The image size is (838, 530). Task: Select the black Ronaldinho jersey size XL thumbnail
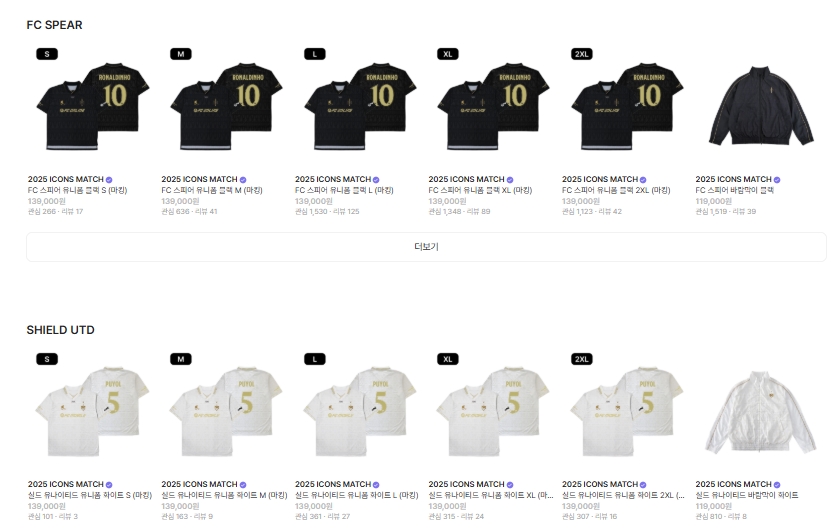pyautogui.click(x=493, y=106)
